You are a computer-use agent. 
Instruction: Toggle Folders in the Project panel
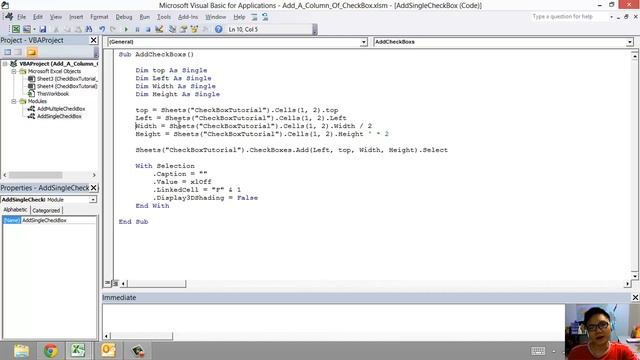coord(32,52)
